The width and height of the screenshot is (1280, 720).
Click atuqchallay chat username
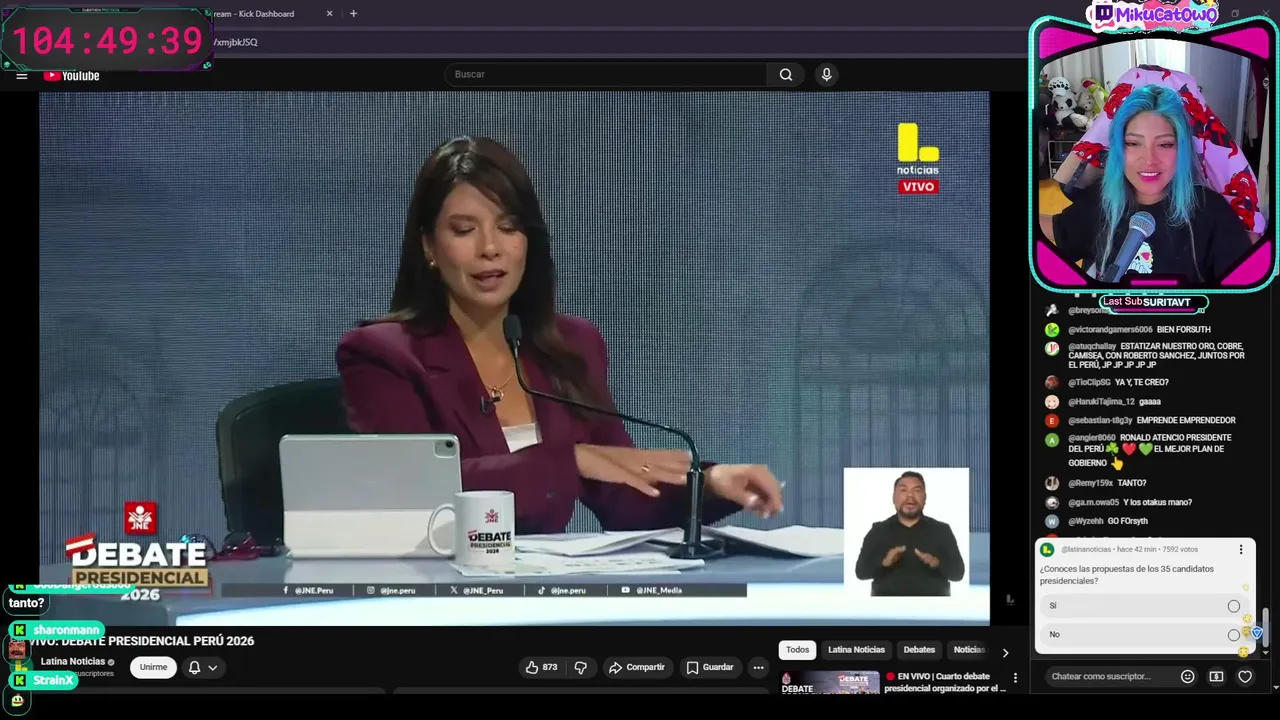pyautogui.click(x=1092, y=347)
